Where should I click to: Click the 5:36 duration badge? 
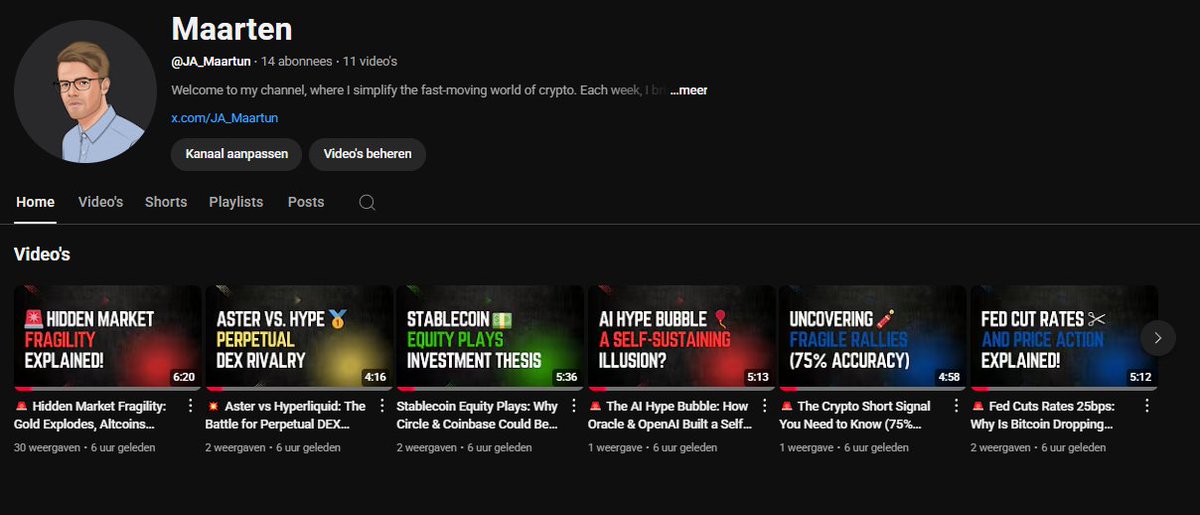(x=566, y=378)
